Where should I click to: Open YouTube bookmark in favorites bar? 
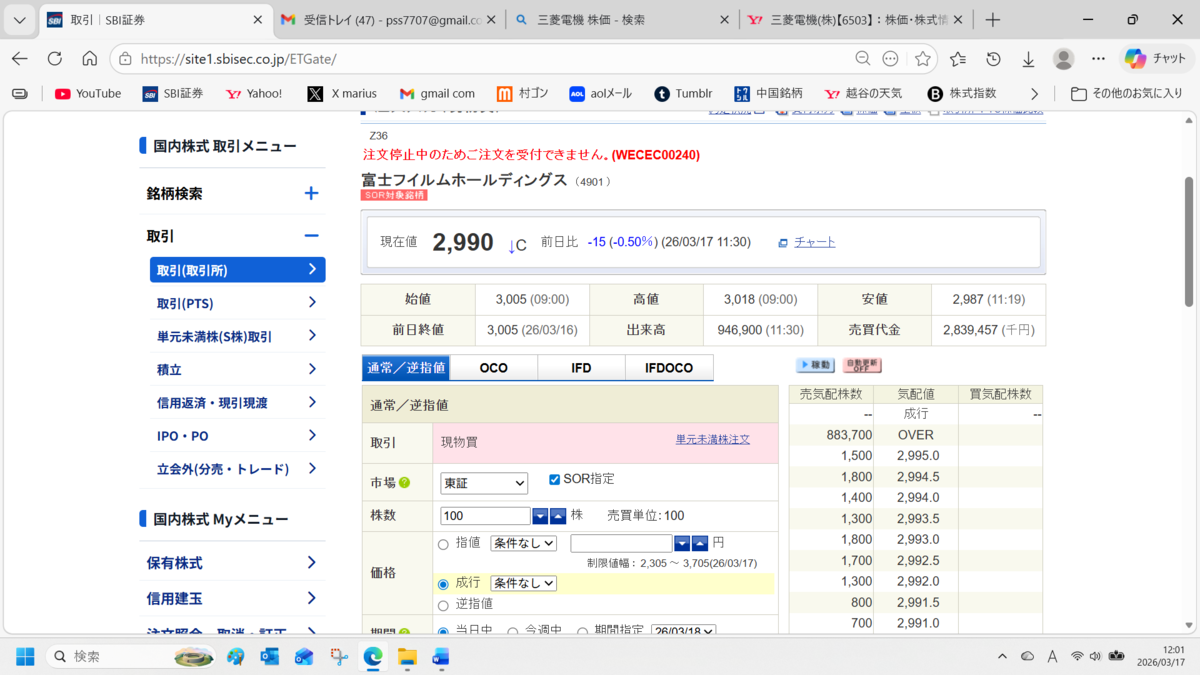[88, 94]
